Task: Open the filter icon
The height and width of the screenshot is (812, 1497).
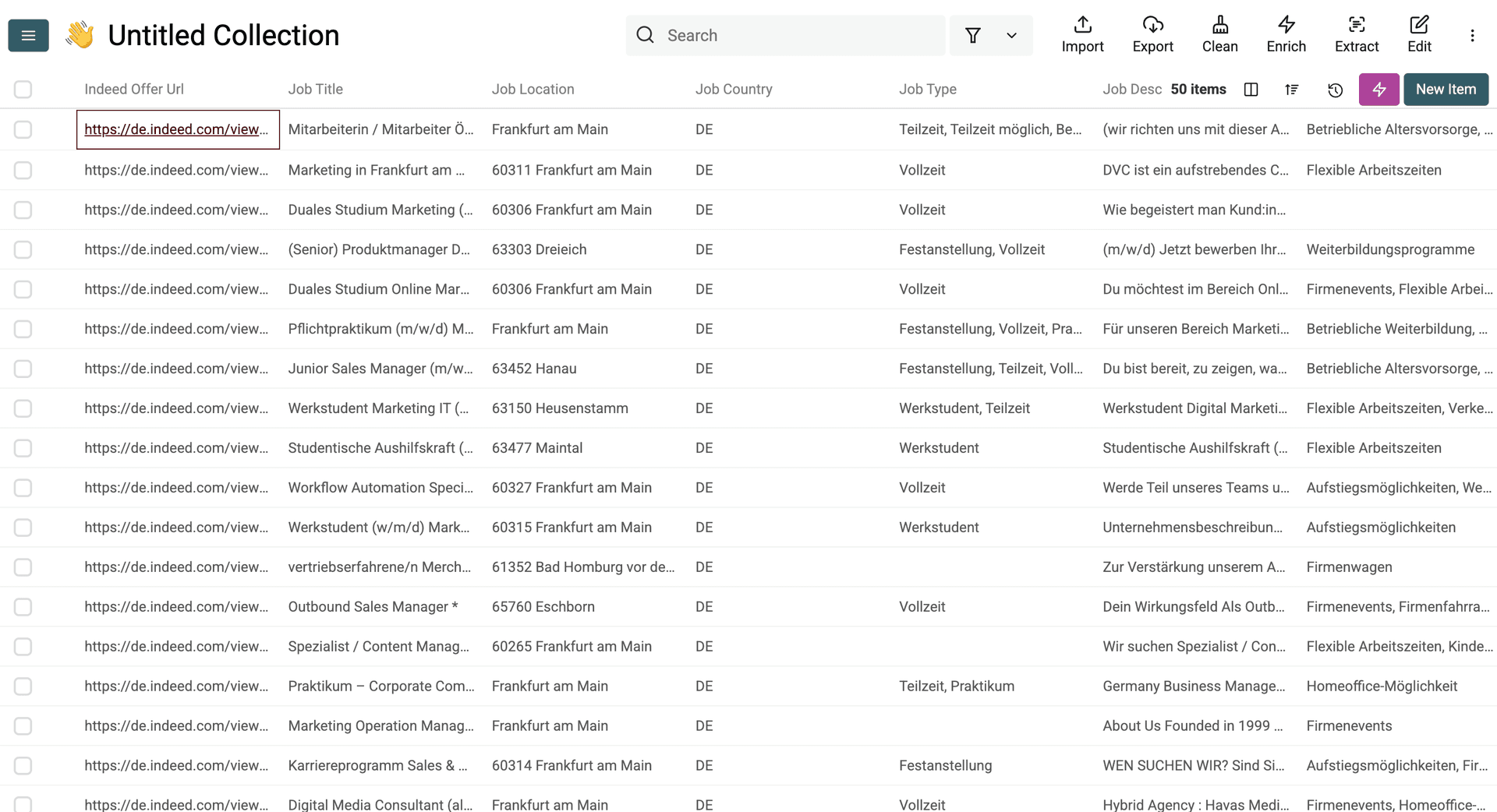Action: (972, 35)
